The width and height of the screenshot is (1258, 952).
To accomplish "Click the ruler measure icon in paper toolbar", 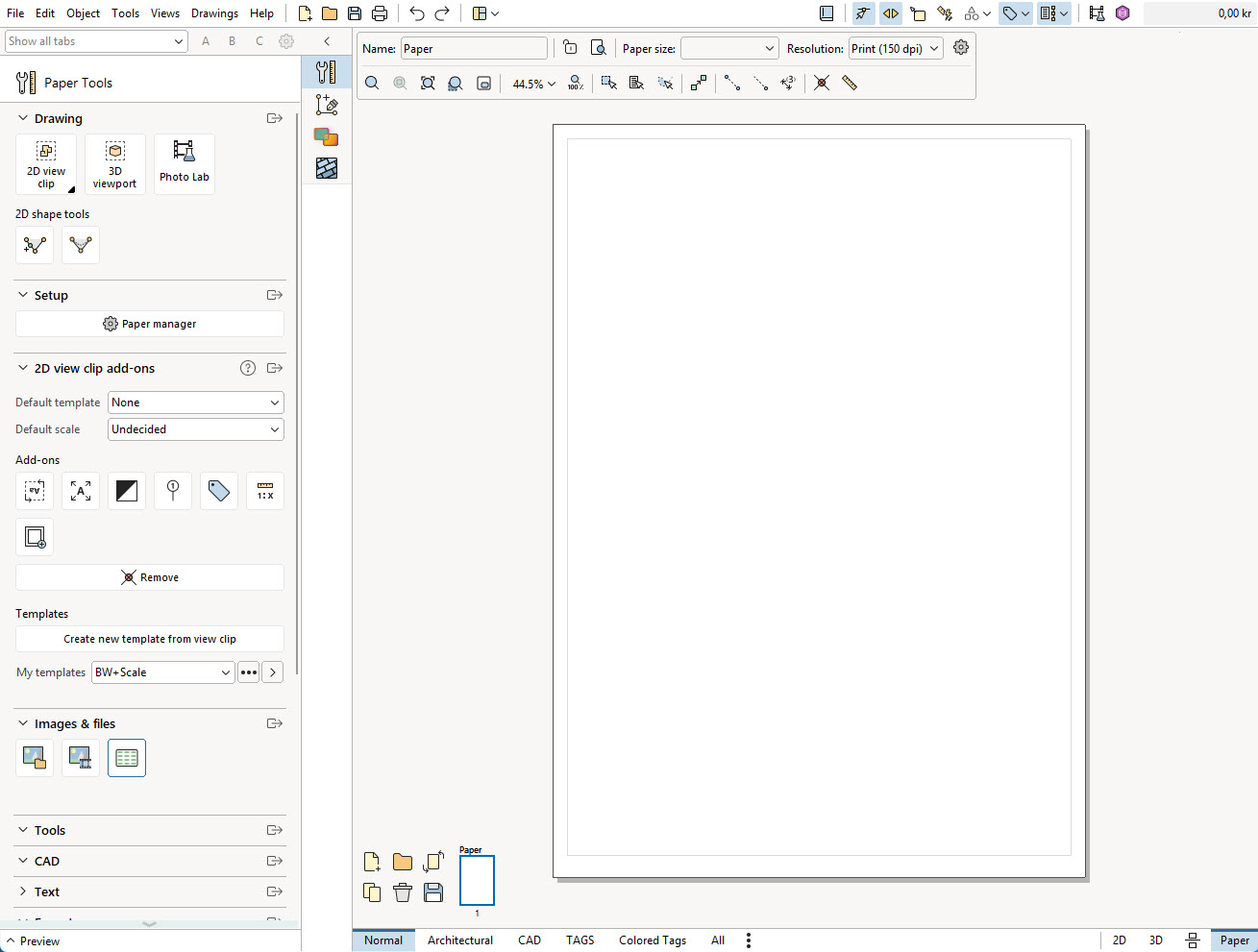I will 850,83.
